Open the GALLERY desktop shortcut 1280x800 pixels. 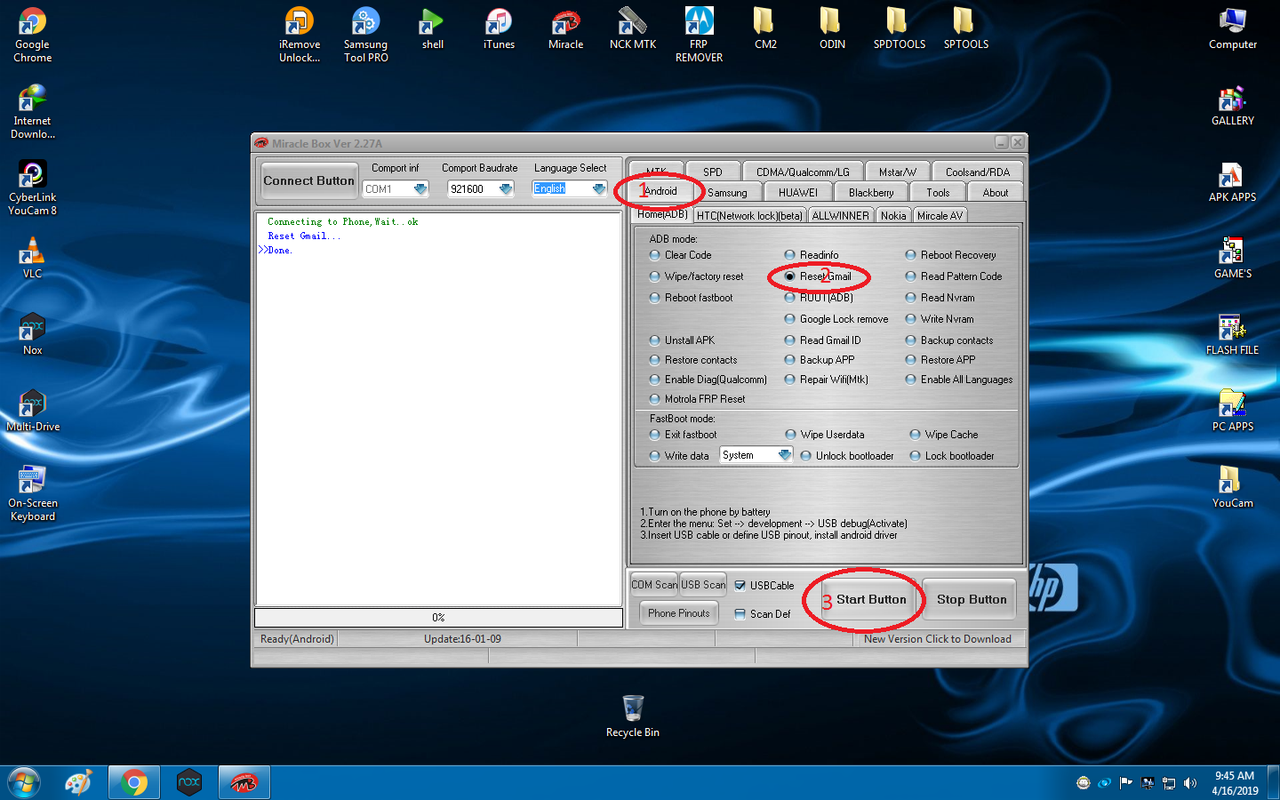coord(1232,106)
